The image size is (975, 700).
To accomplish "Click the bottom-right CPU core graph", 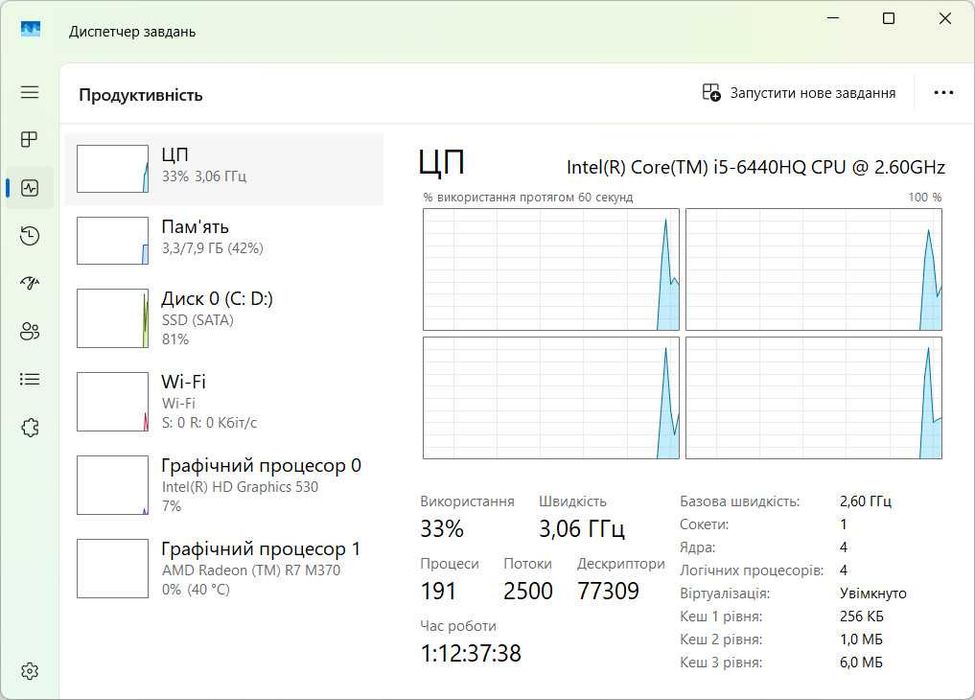I will pyautogui.click(x=813, y=398).
